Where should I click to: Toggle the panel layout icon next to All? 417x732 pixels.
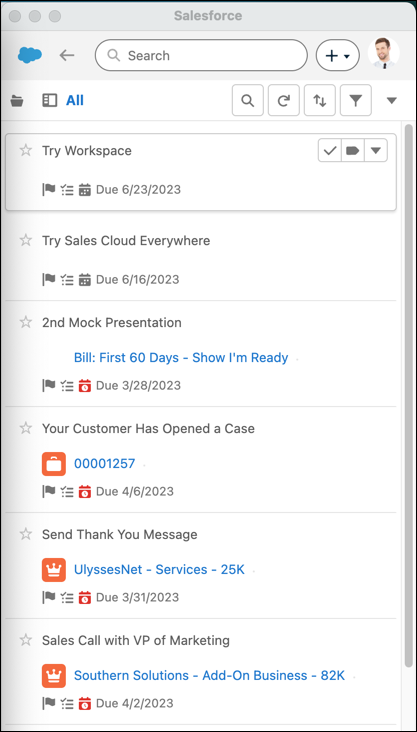(49, 100)
